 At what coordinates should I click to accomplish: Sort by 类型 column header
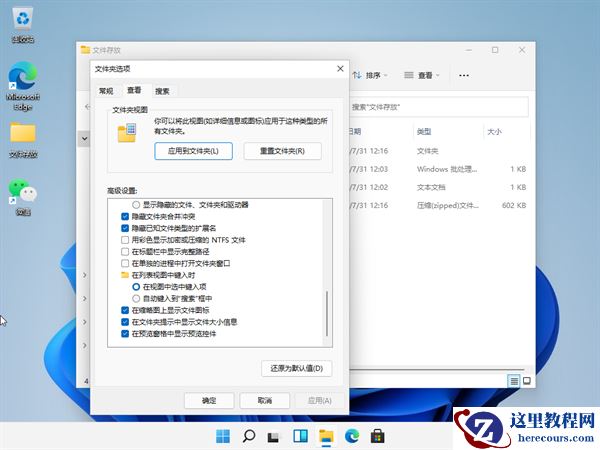pos(424,132)
